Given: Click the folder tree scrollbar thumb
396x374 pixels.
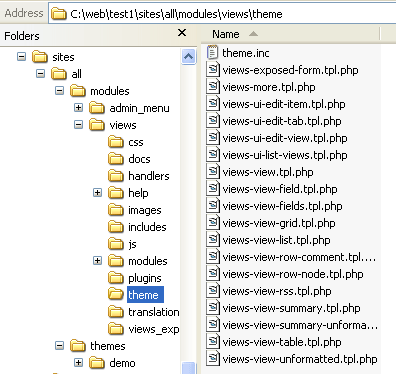Looking at the screenshot, I should coord(189,368).
